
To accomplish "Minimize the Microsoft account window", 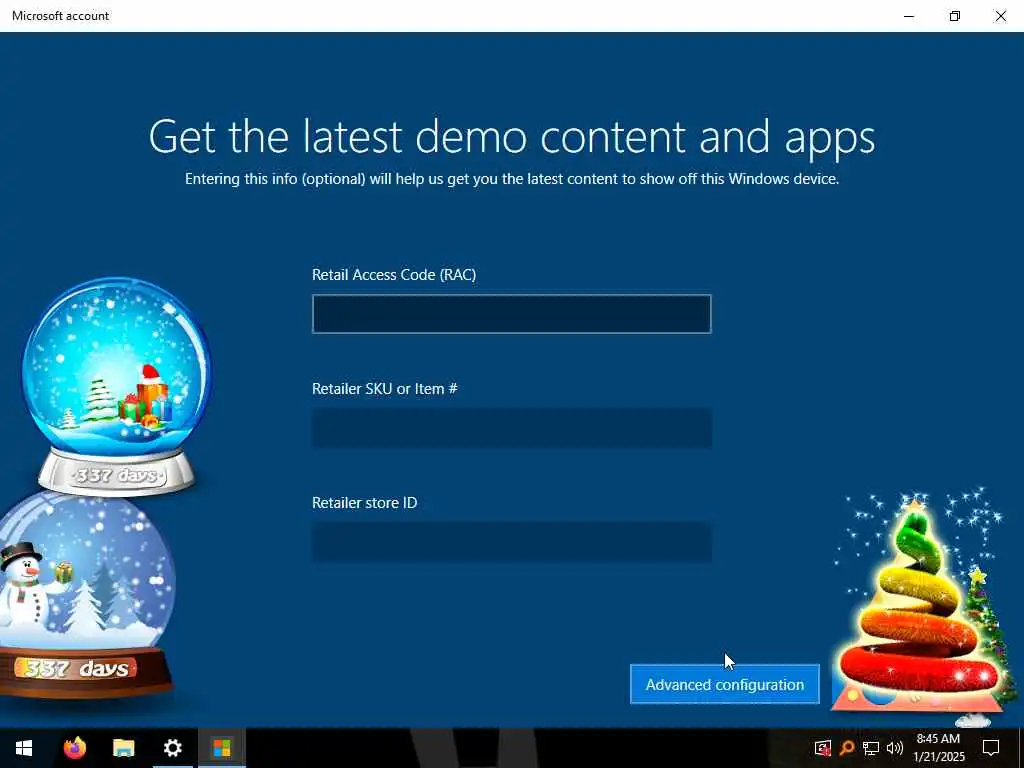I will (909, 16).
